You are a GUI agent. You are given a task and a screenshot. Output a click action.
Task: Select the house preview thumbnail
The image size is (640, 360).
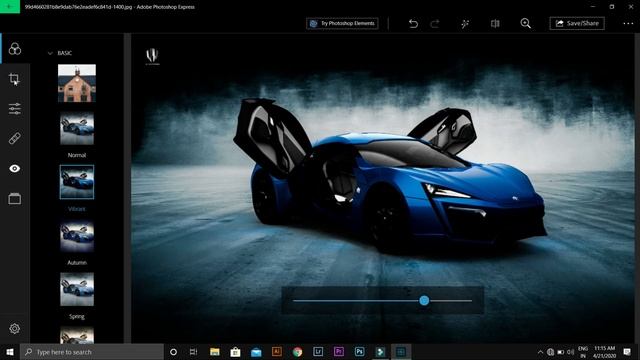[x=77, y=83]
